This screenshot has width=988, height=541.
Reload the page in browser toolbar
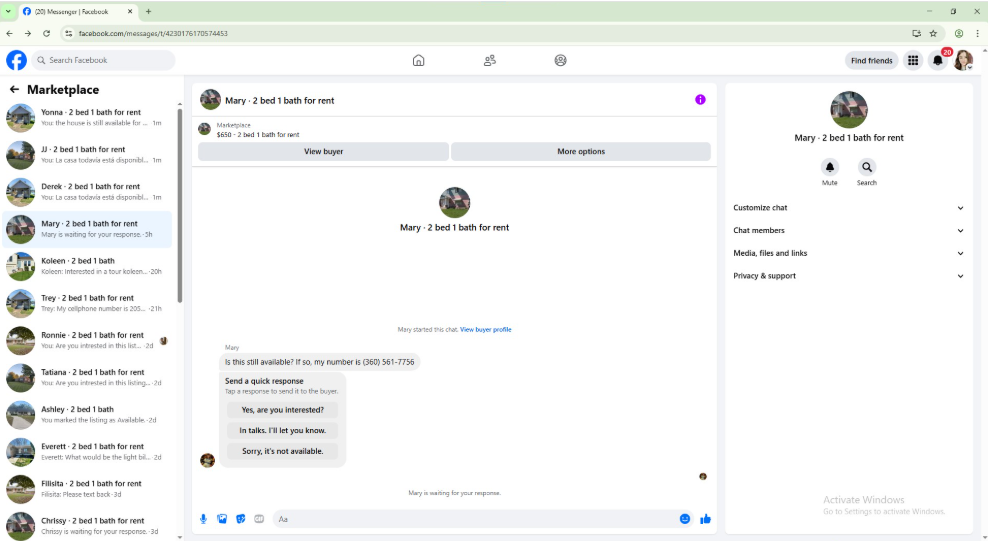tap(46, 33)
